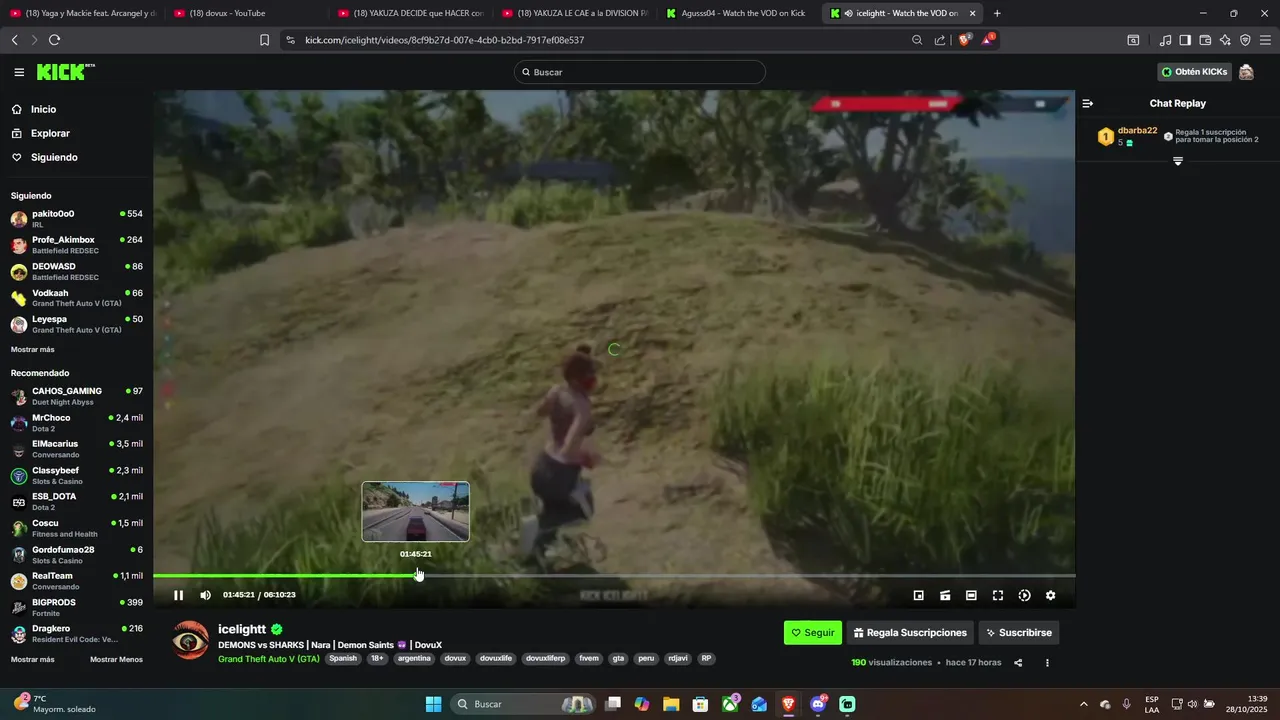Open browser share icon in address bar

pos(940,40)
